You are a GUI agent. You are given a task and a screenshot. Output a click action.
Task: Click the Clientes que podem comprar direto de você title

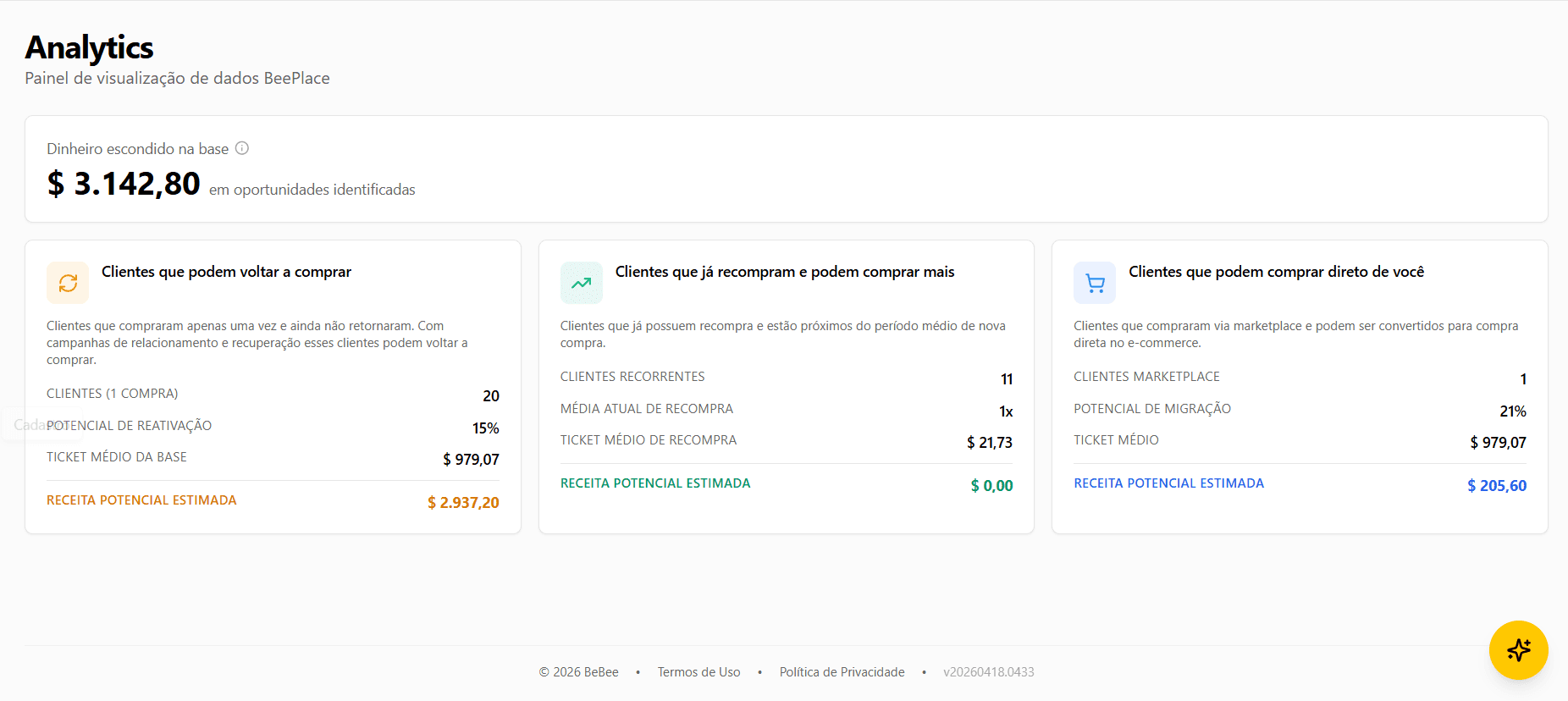(x=1276, y=272)
